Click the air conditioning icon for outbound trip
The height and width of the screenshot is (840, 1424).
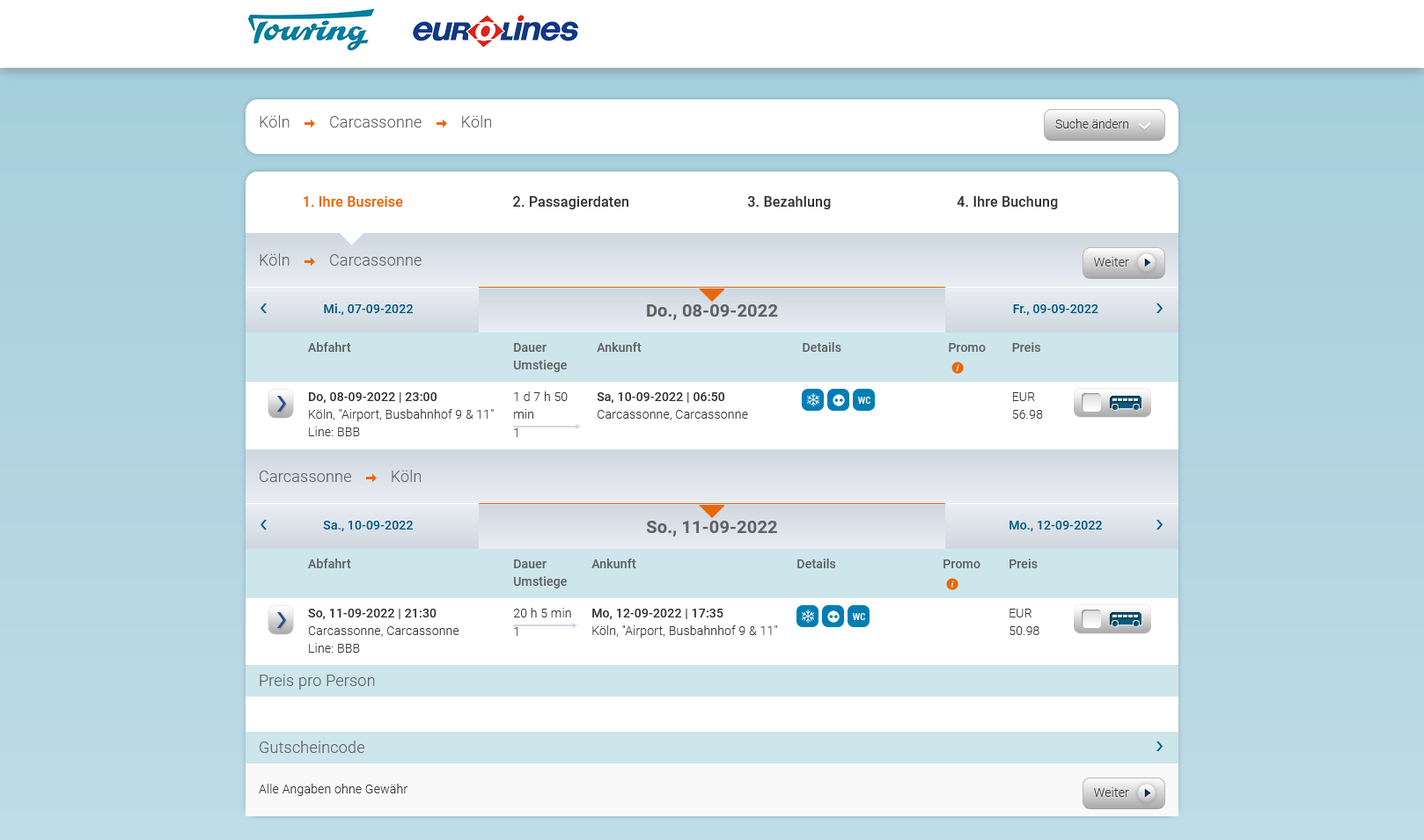(812, 400)
